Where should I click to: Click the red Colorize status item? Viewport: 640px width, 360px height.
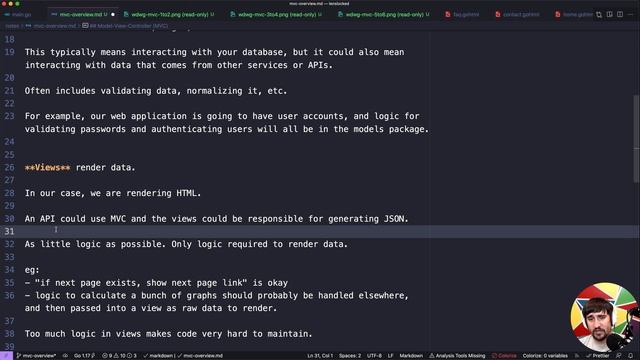(504, 356)
